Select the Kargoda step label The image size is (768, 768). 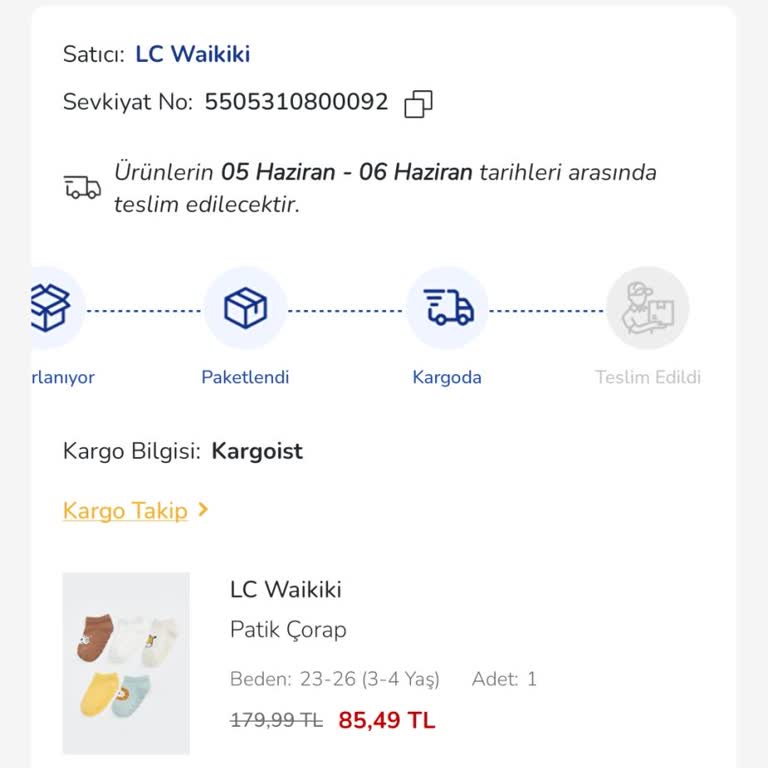(447, 378)
